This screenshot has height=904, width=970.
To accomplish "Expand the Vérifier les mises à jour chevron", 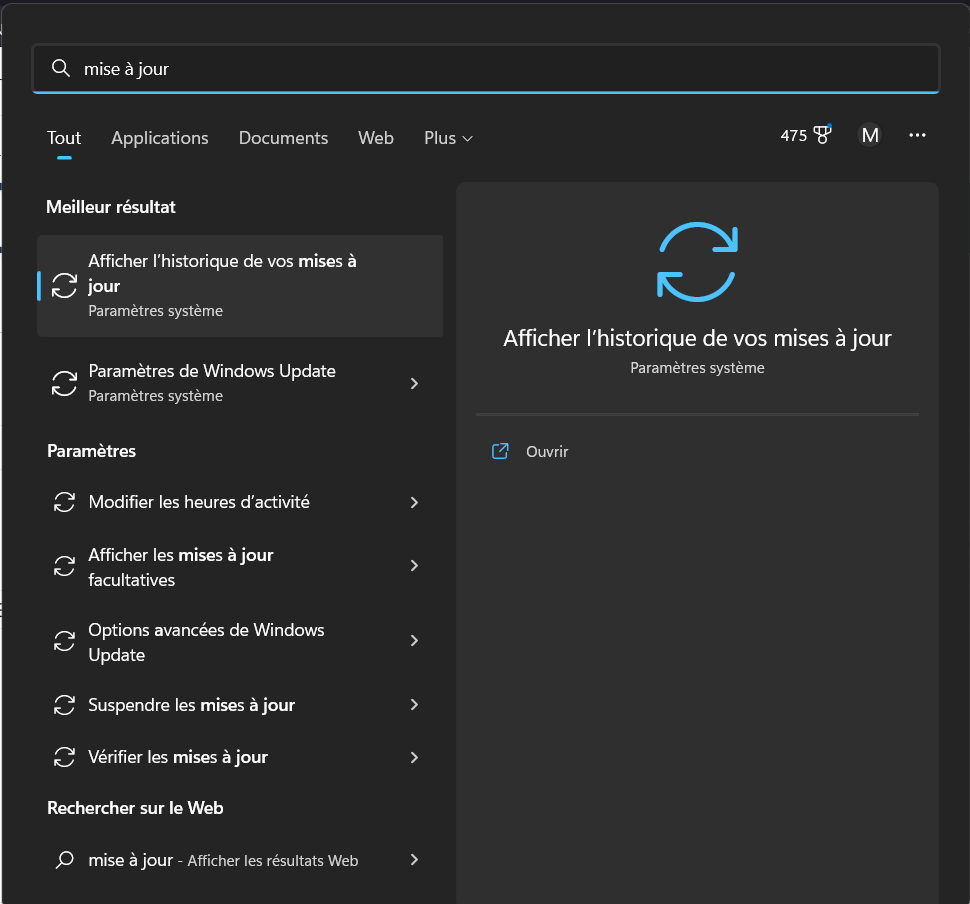I will pos(414,757).
